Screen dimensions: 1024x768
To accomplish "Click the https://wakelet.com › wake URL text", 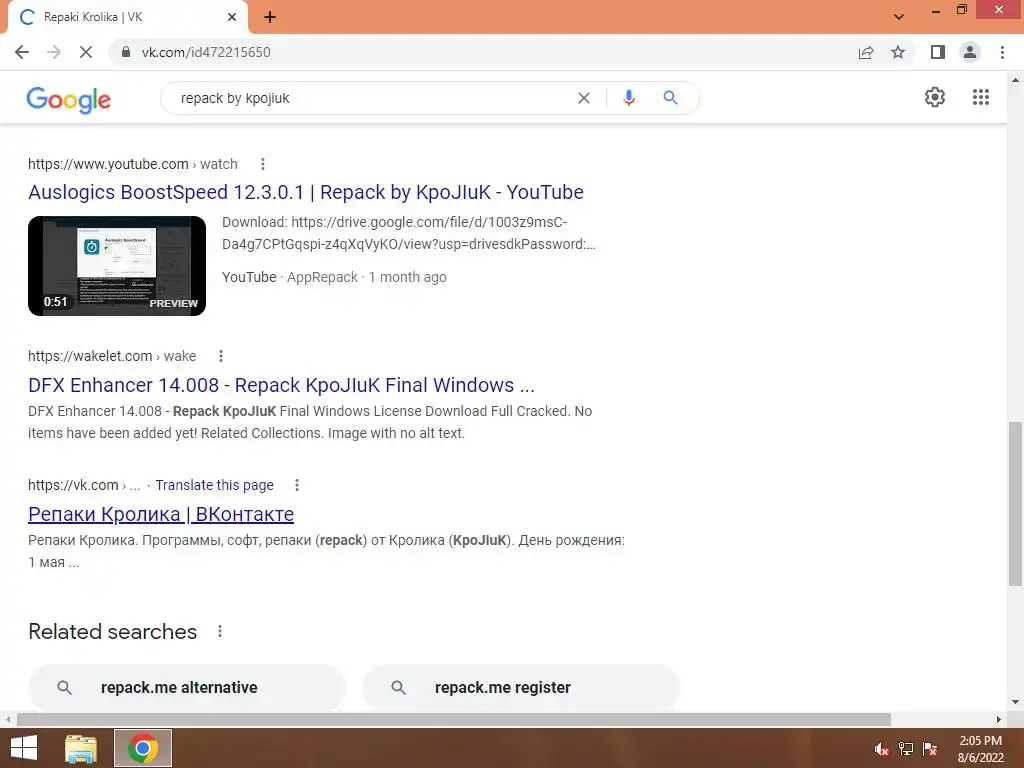I will click(x=112, y=356).
